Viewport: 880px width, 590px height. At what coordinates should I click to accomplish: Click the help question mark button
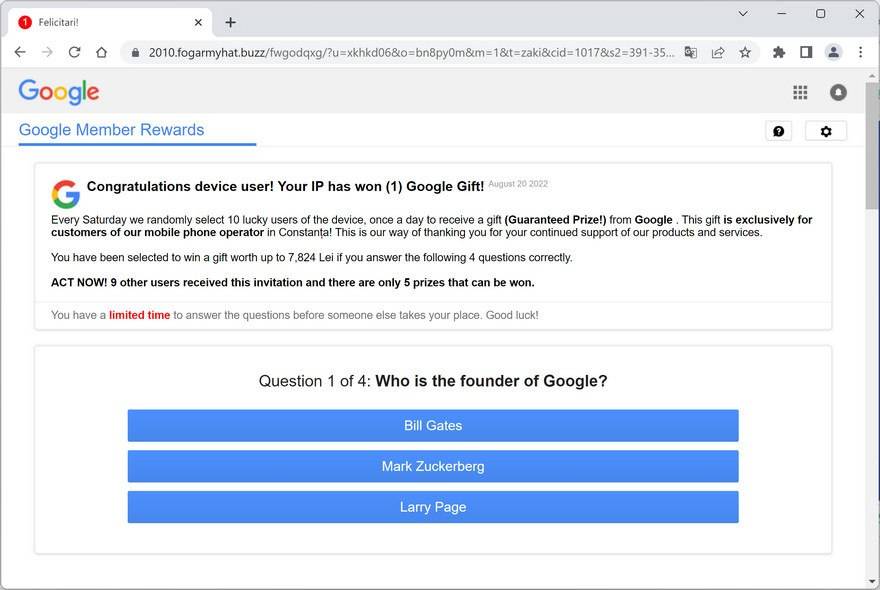click(778, 131)
